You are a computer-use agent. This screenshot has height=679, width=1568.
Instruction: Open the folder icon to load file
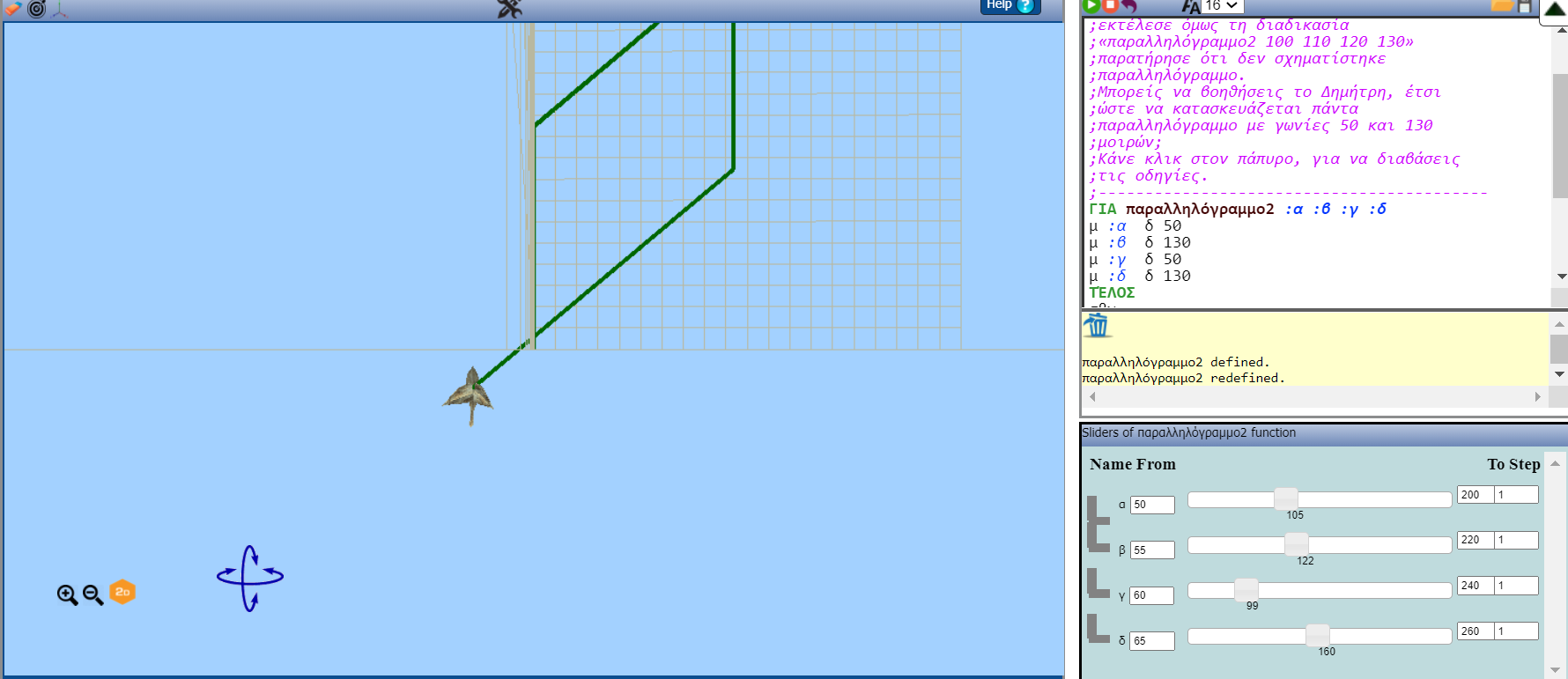pos(1501,6)
